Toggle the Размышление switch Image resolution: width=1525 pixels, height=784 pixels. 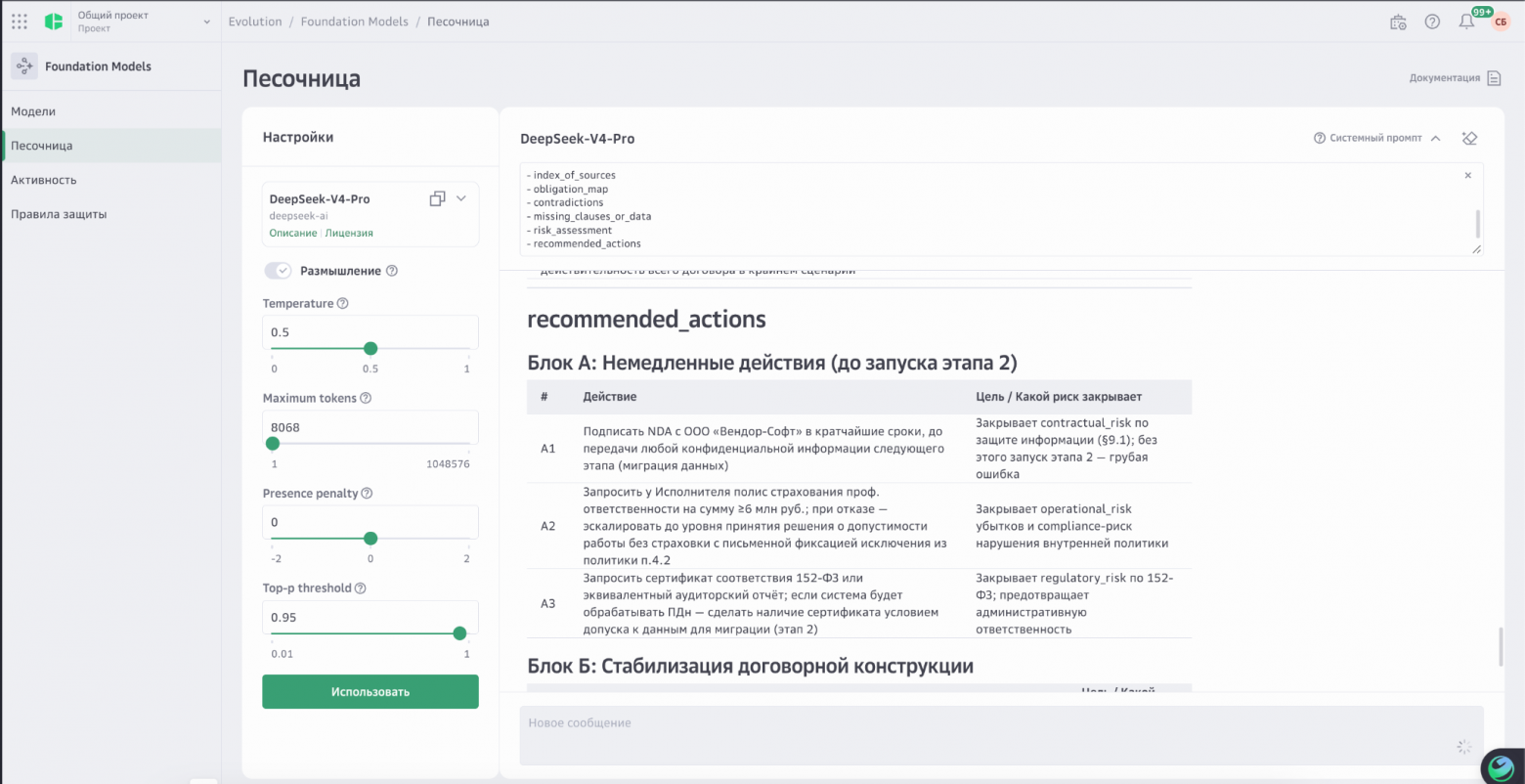[278, 271]
